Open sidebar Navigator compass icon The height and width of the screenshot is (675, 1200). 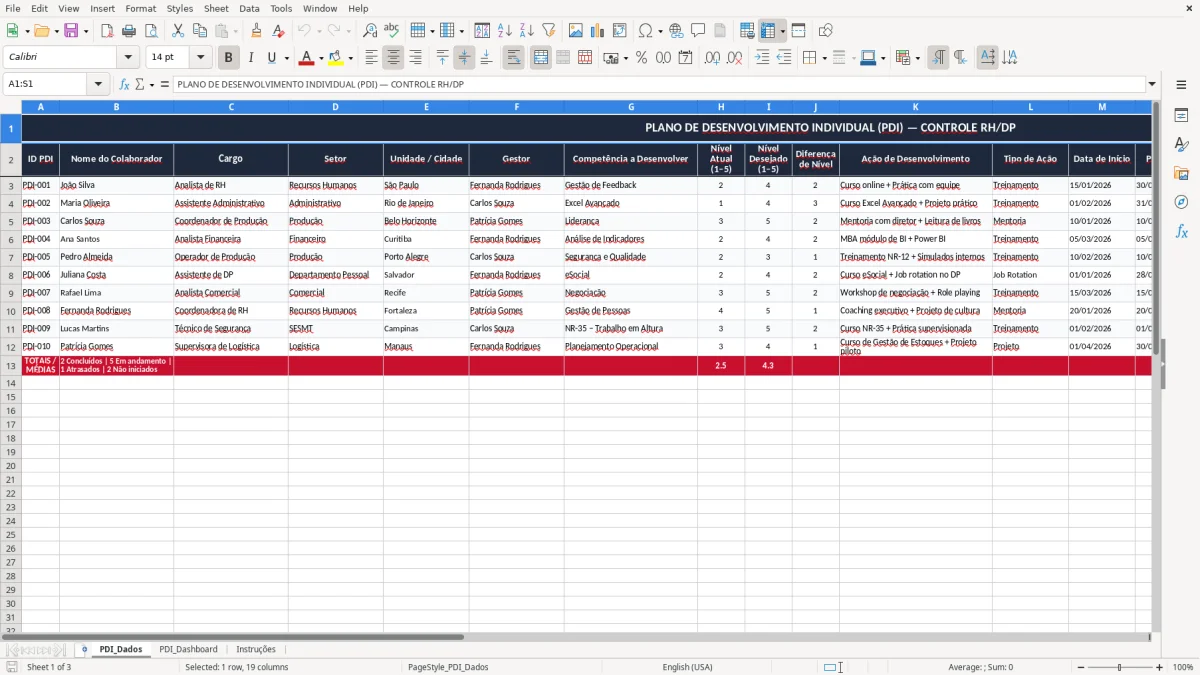click(x=1181, y=202)
